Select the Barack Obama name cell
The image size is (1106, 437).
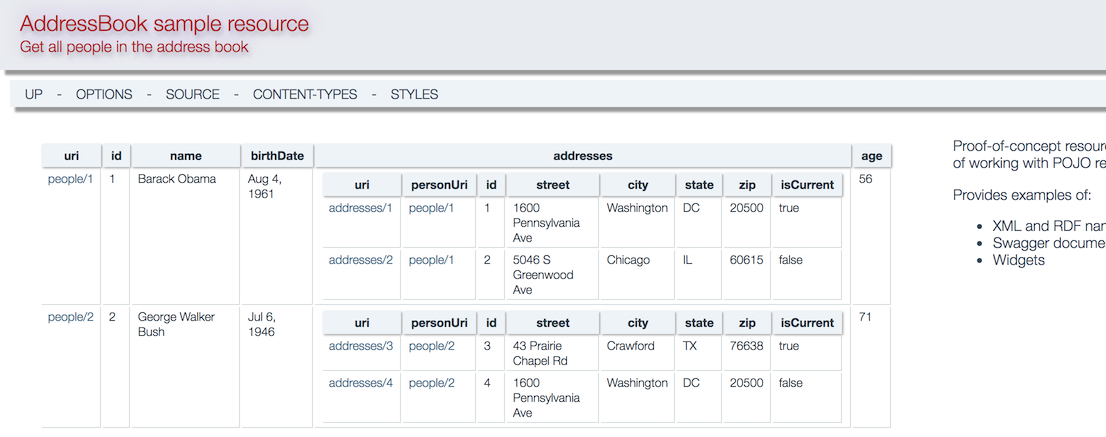177,179
